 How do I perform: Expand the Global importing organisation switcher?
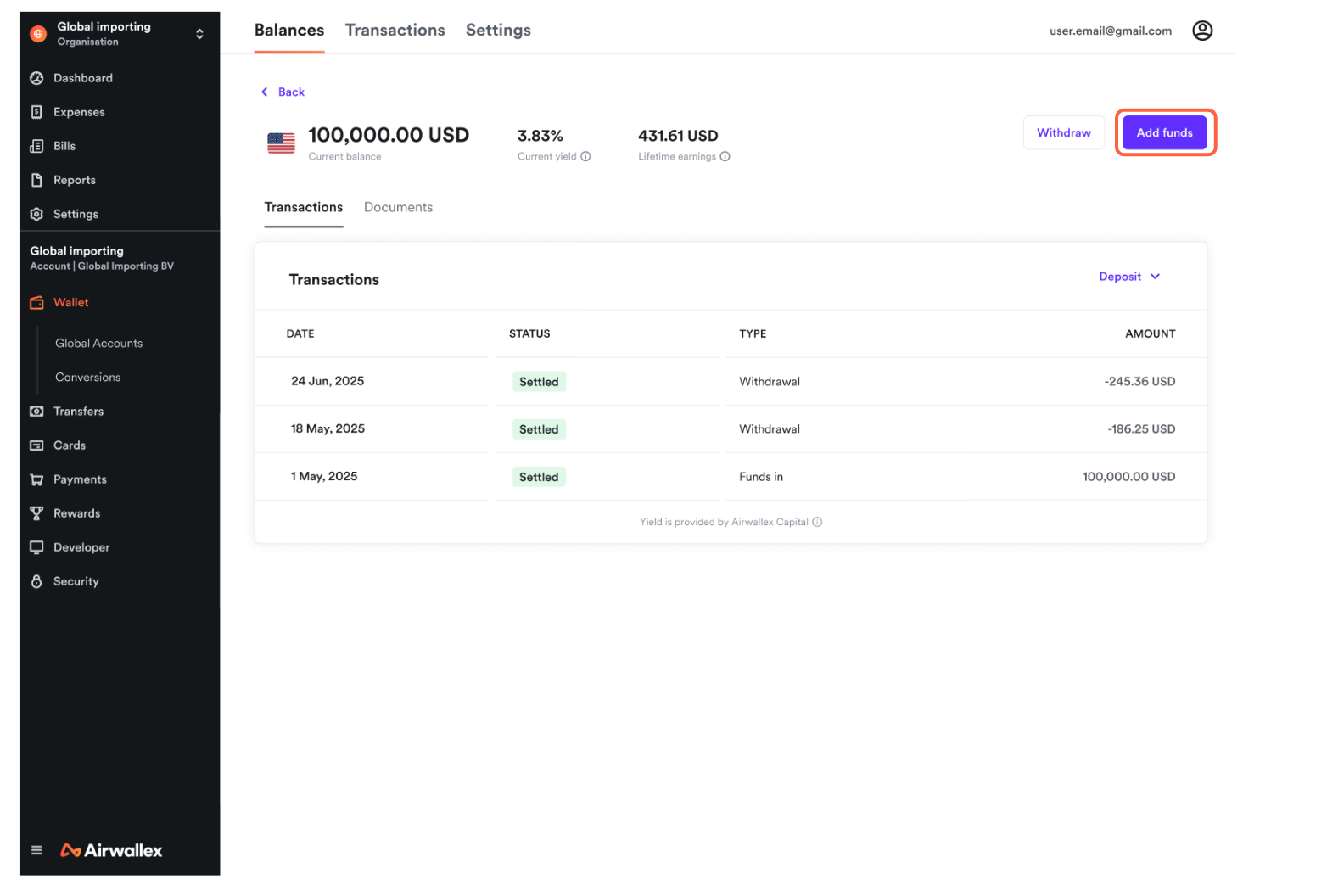point(199,34)
